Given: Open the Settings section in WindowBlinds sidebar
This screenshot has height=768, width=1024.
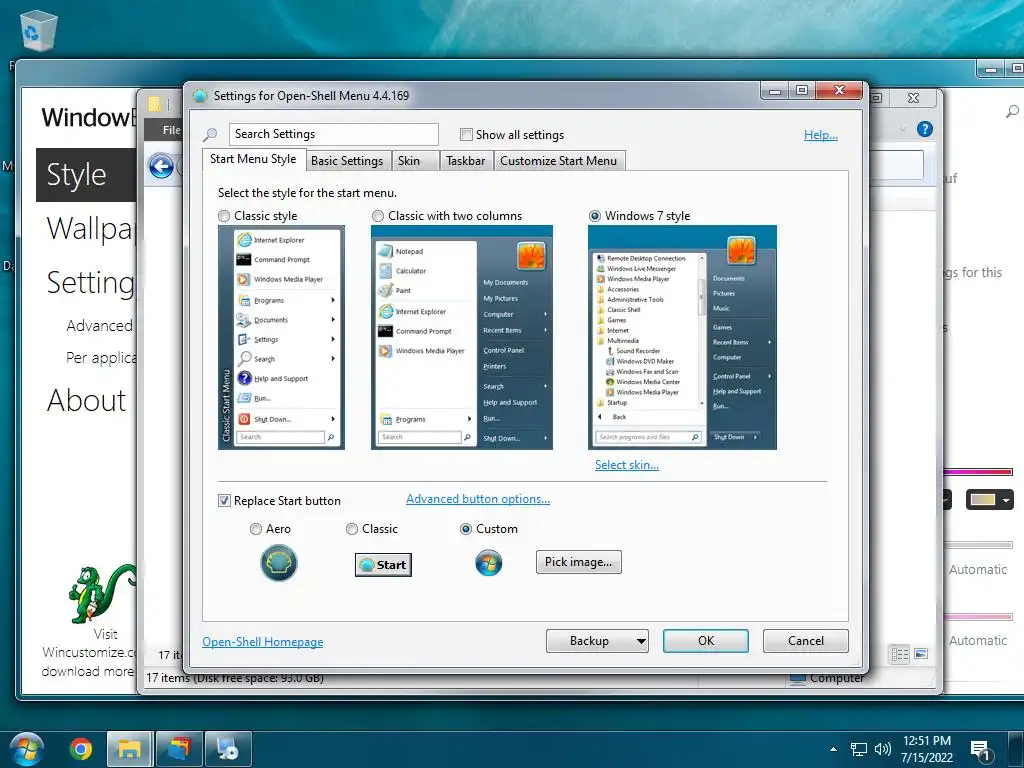Looking at the screenshot, I should click(x=90, y=283).
